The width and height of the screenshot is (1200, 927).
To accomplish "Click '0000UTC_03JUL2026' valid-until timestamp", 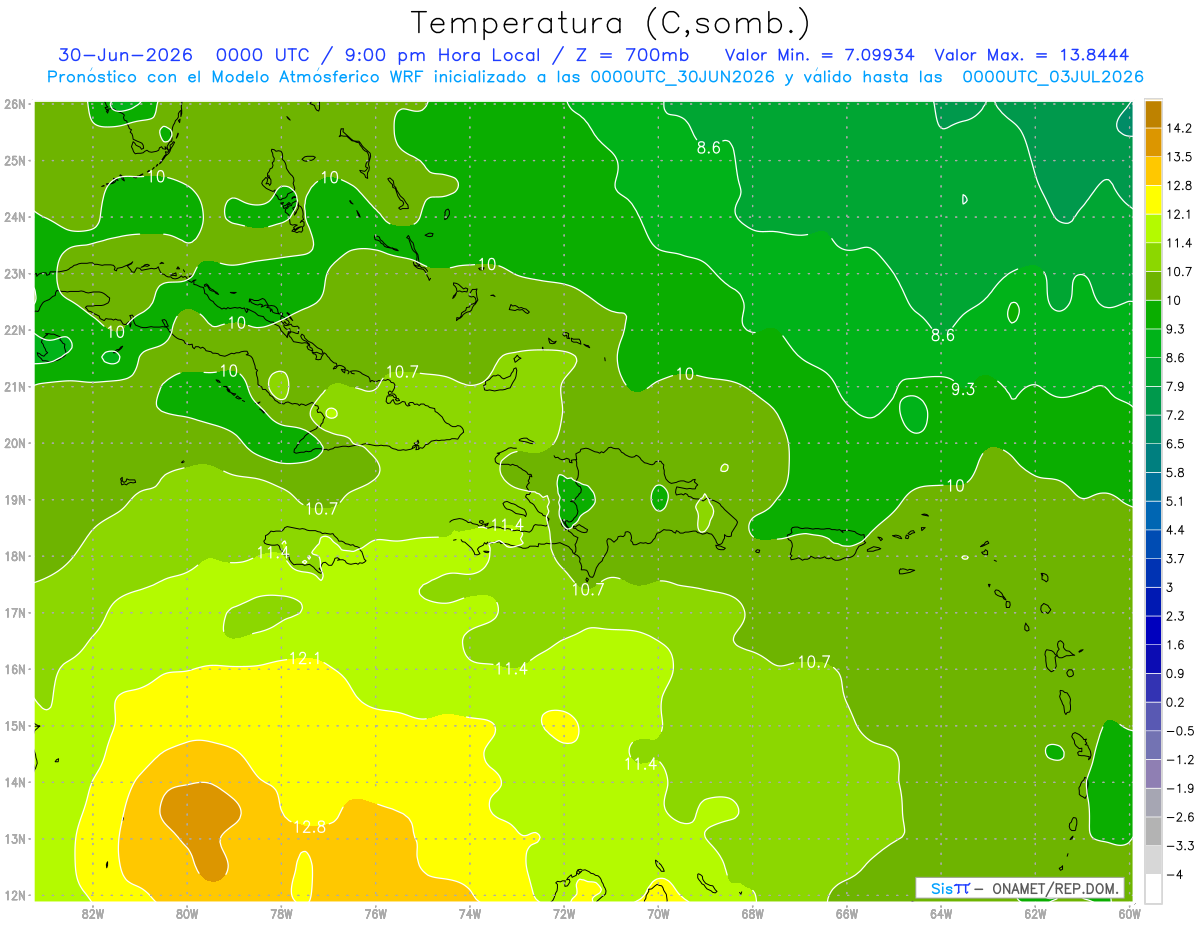I will 1052,76.
